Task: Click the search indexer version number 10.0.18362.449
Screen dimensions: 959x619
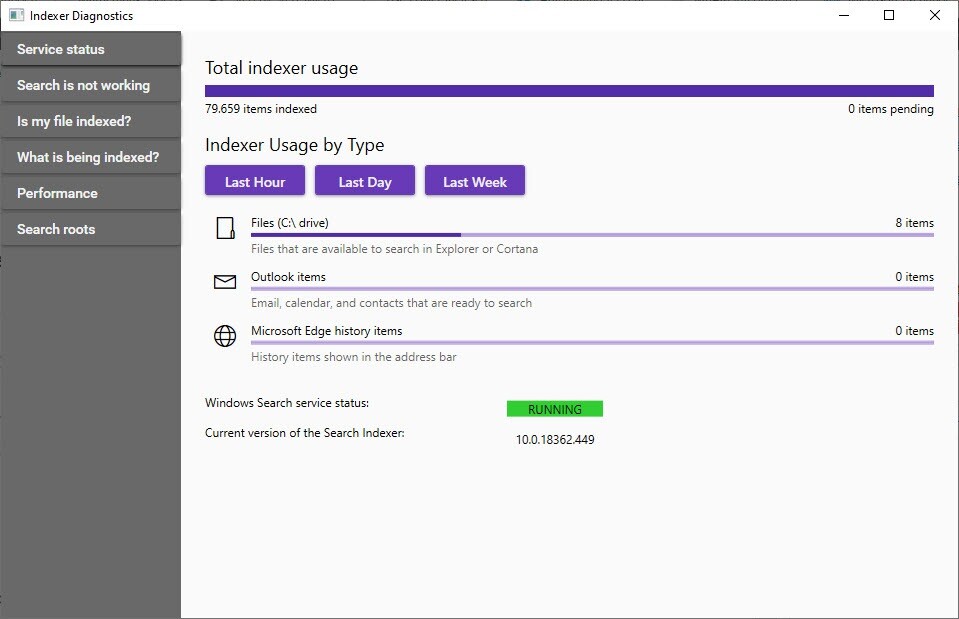Action: tap(555, 439)
